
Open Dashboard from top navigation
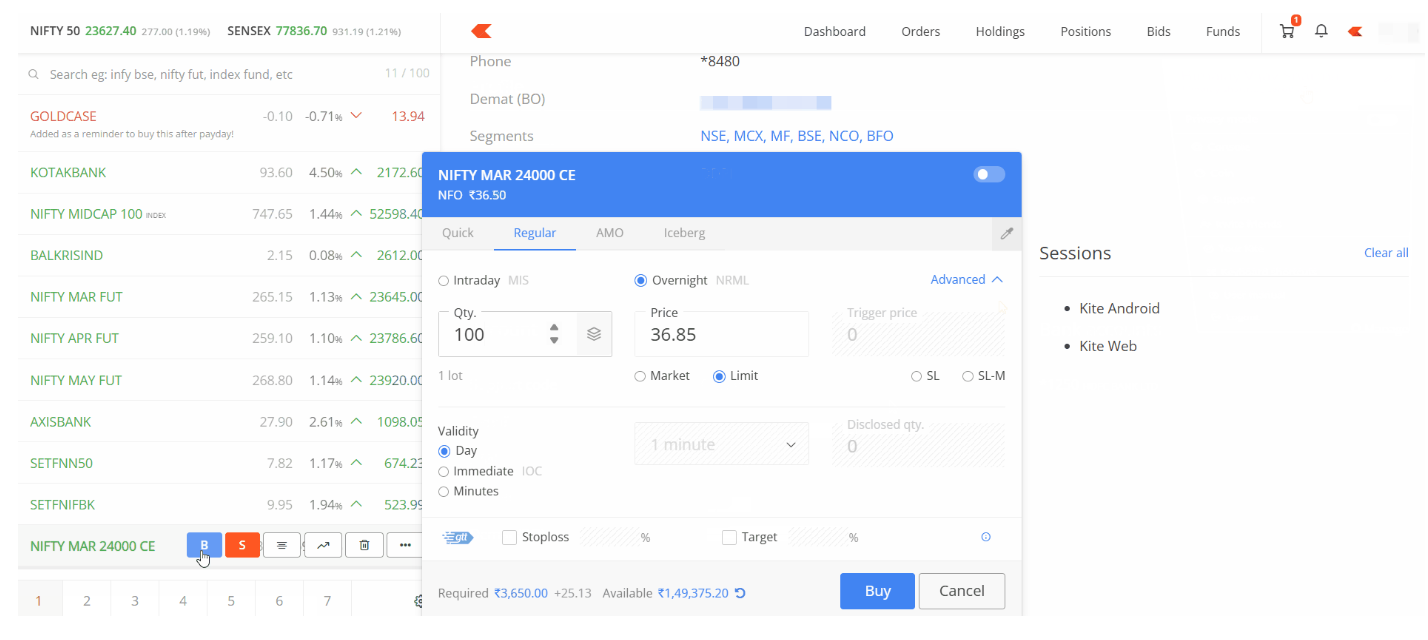point(835,31)
